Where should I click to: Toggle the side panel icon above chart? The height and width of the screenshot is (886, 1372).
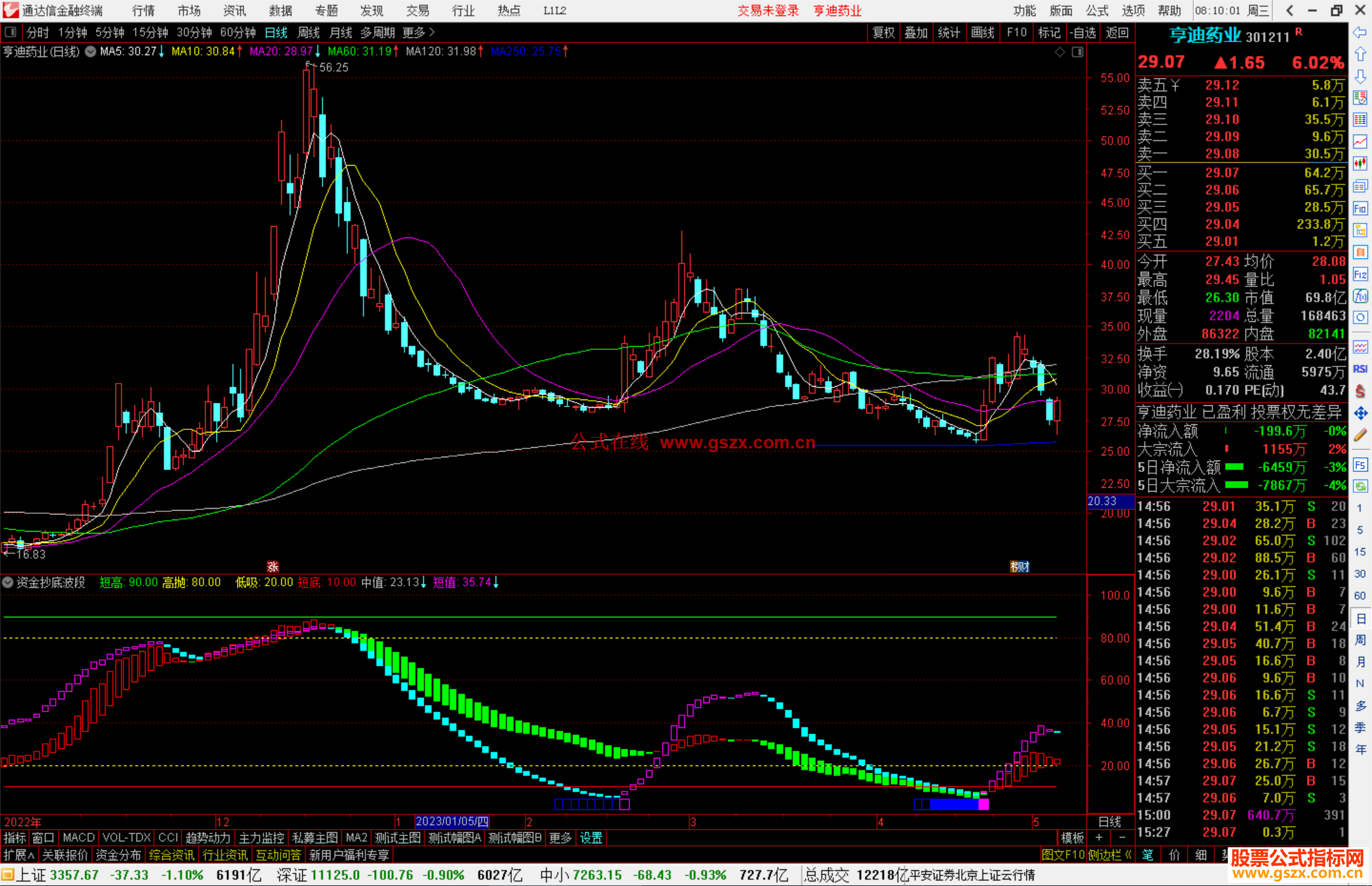(x=1077, y=52)
